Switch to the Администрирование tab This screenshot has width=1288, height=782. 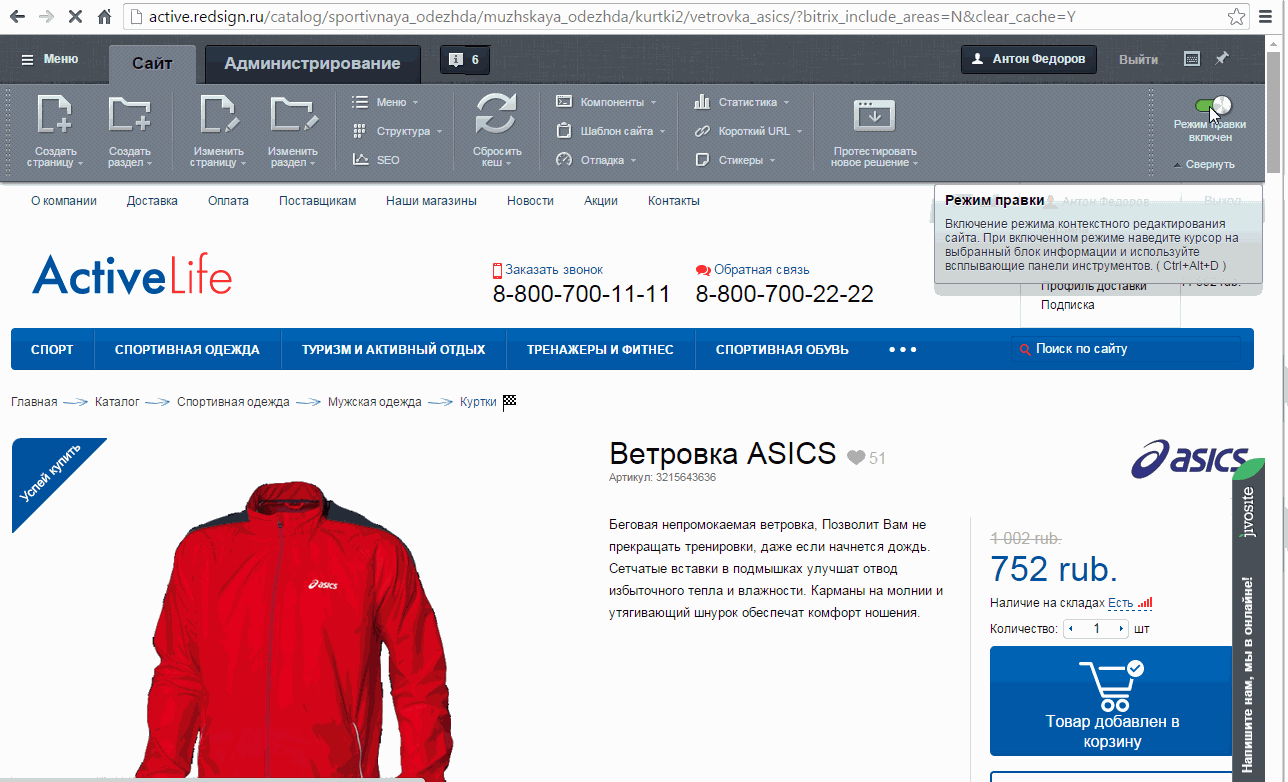pos(312,64)
